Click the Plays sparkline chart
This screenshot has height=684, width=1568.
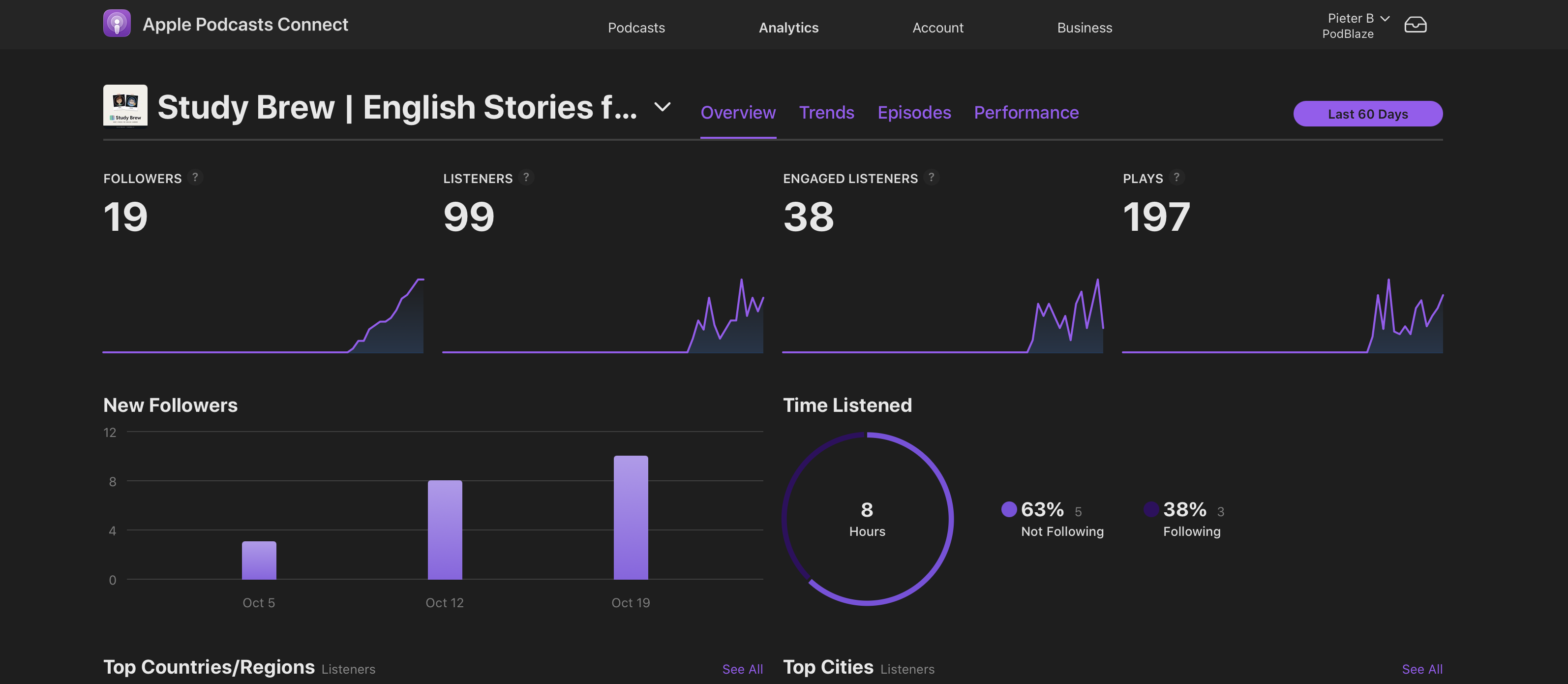[1283, 315]
